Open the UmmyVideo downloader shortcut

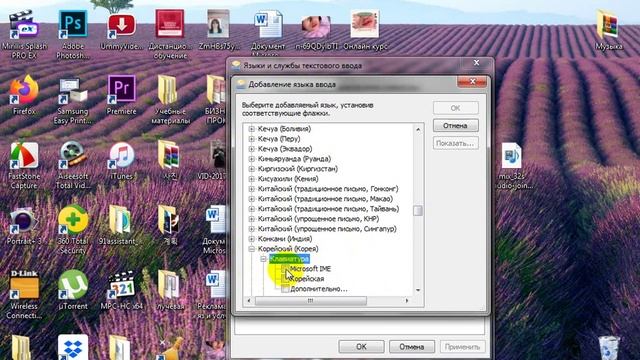(x=121, y=25)
